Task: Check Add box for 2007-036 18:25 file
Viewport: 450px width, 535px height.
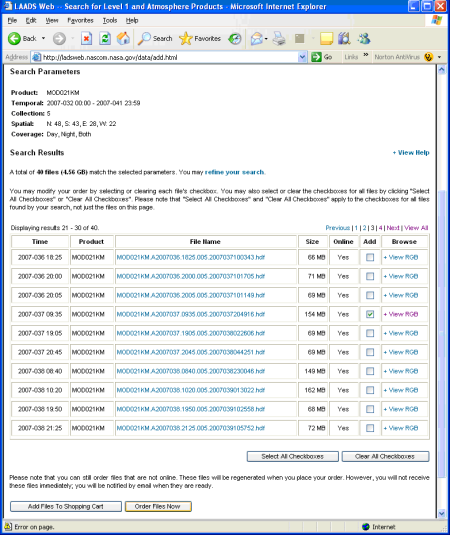Action: [x=370, y=257]
